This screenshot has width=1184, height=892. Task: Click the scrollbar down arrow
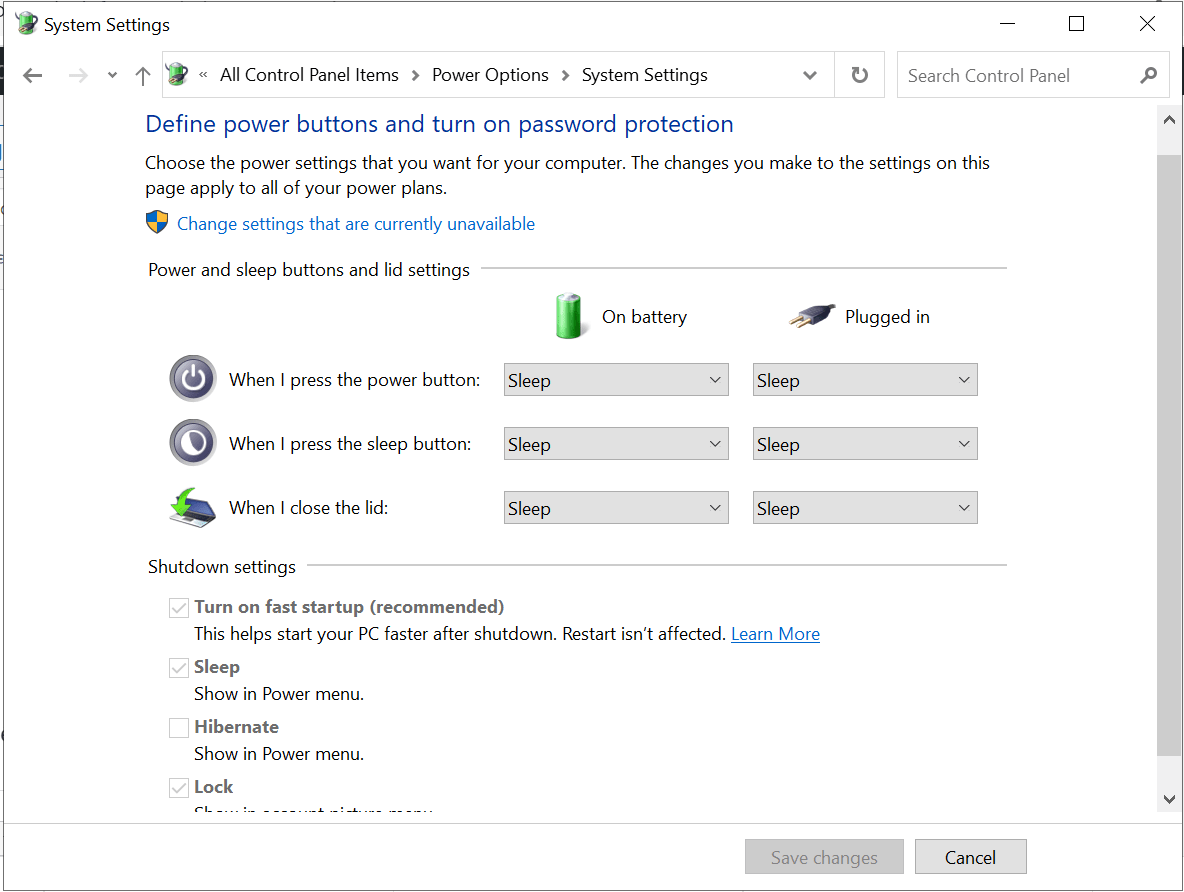(1169, 798)
